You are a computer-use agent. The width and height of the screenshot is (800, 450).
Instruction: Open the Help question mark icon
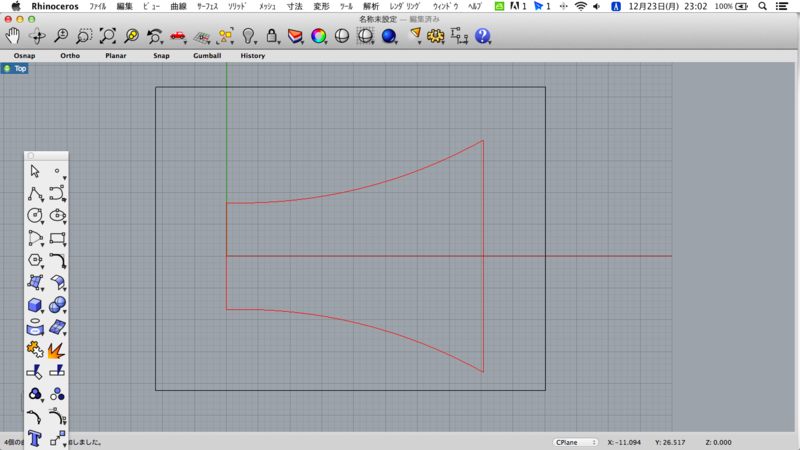pos(483,36)
